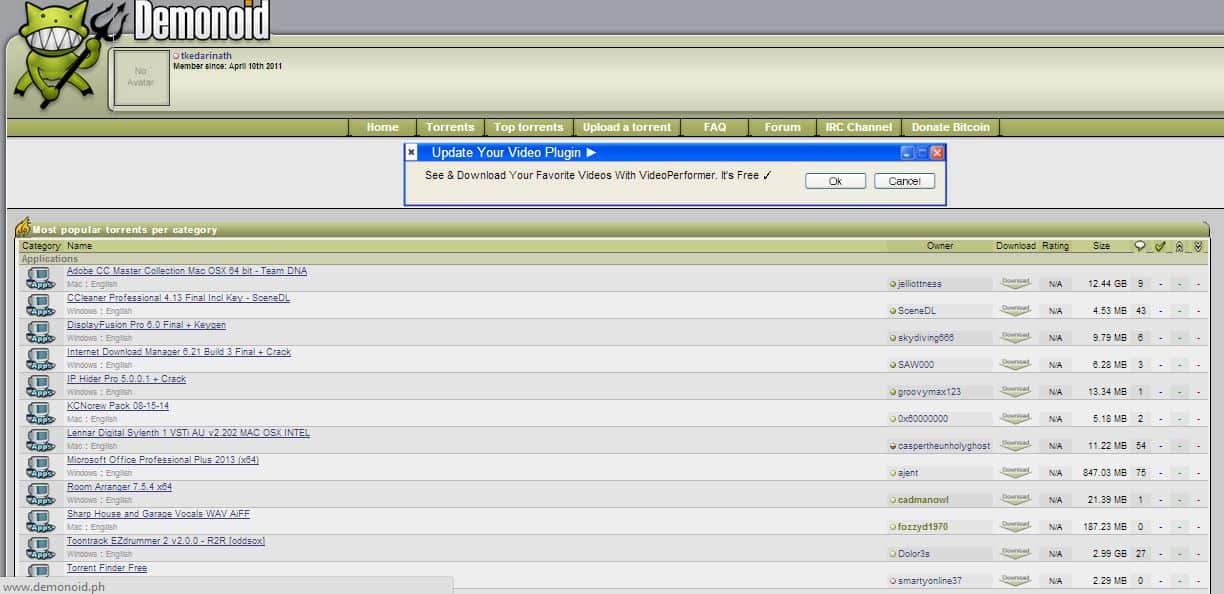Go to Upload a torrent page
This screenshot has height=594, width=1224.
coord(627,127)
